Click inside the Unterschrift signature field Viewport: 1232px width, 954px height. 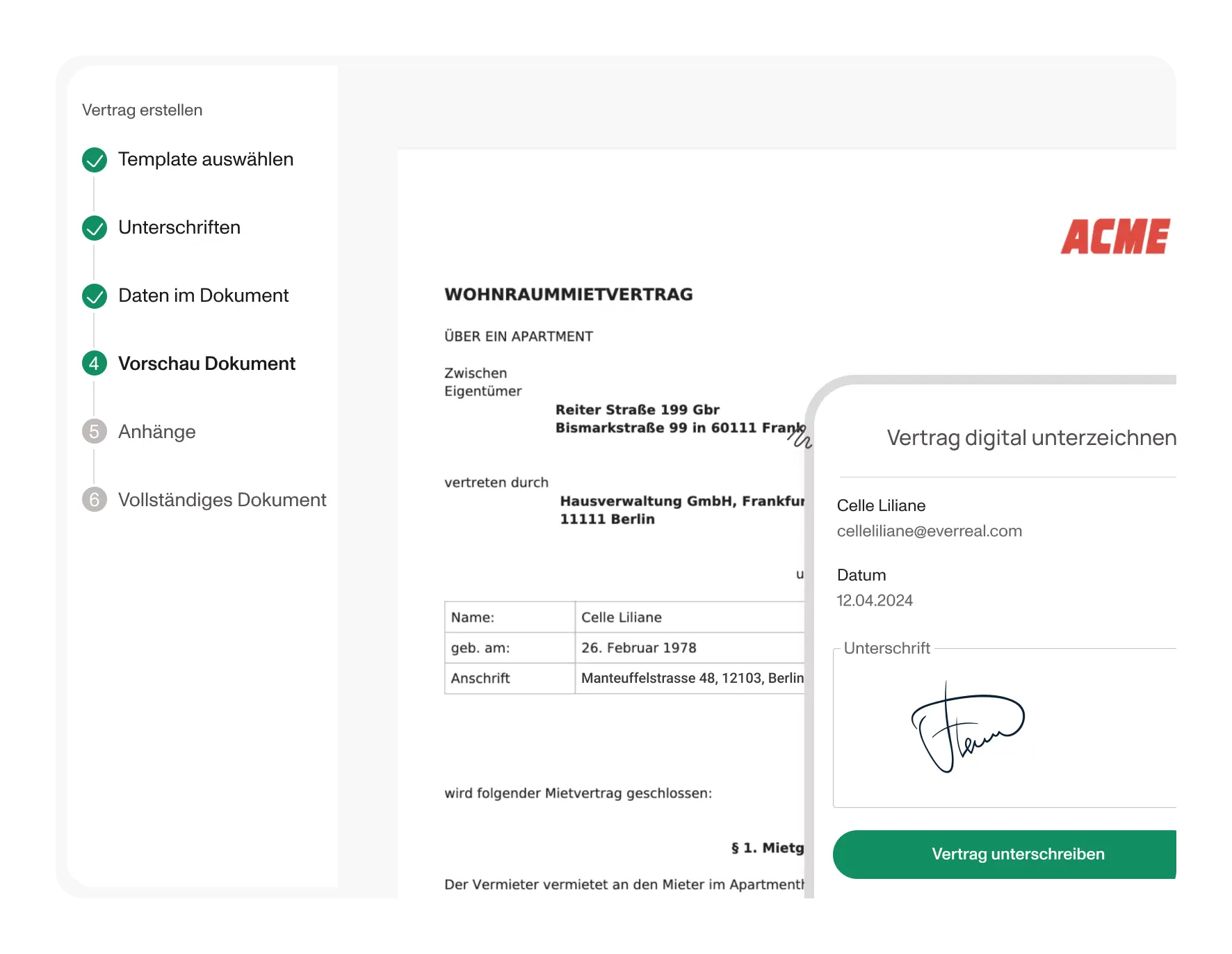click(x=1005, y=728)
